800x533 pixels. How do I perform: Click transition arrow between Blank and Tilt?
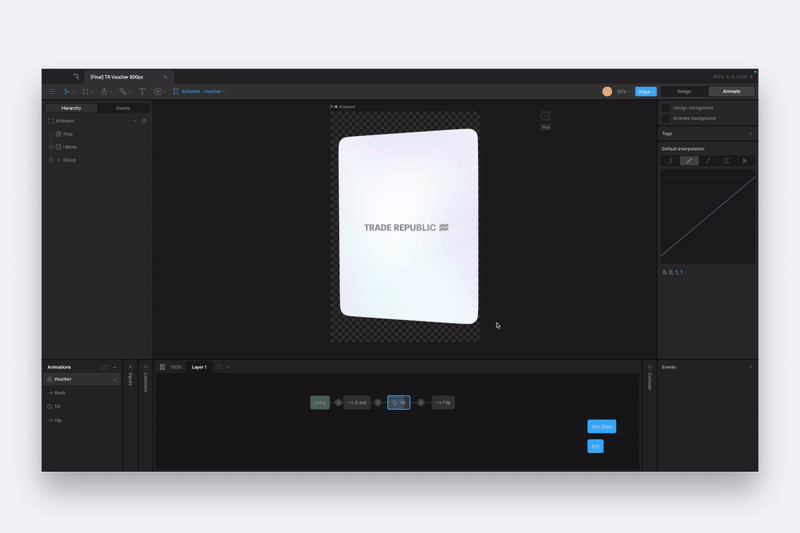[378, 402]
